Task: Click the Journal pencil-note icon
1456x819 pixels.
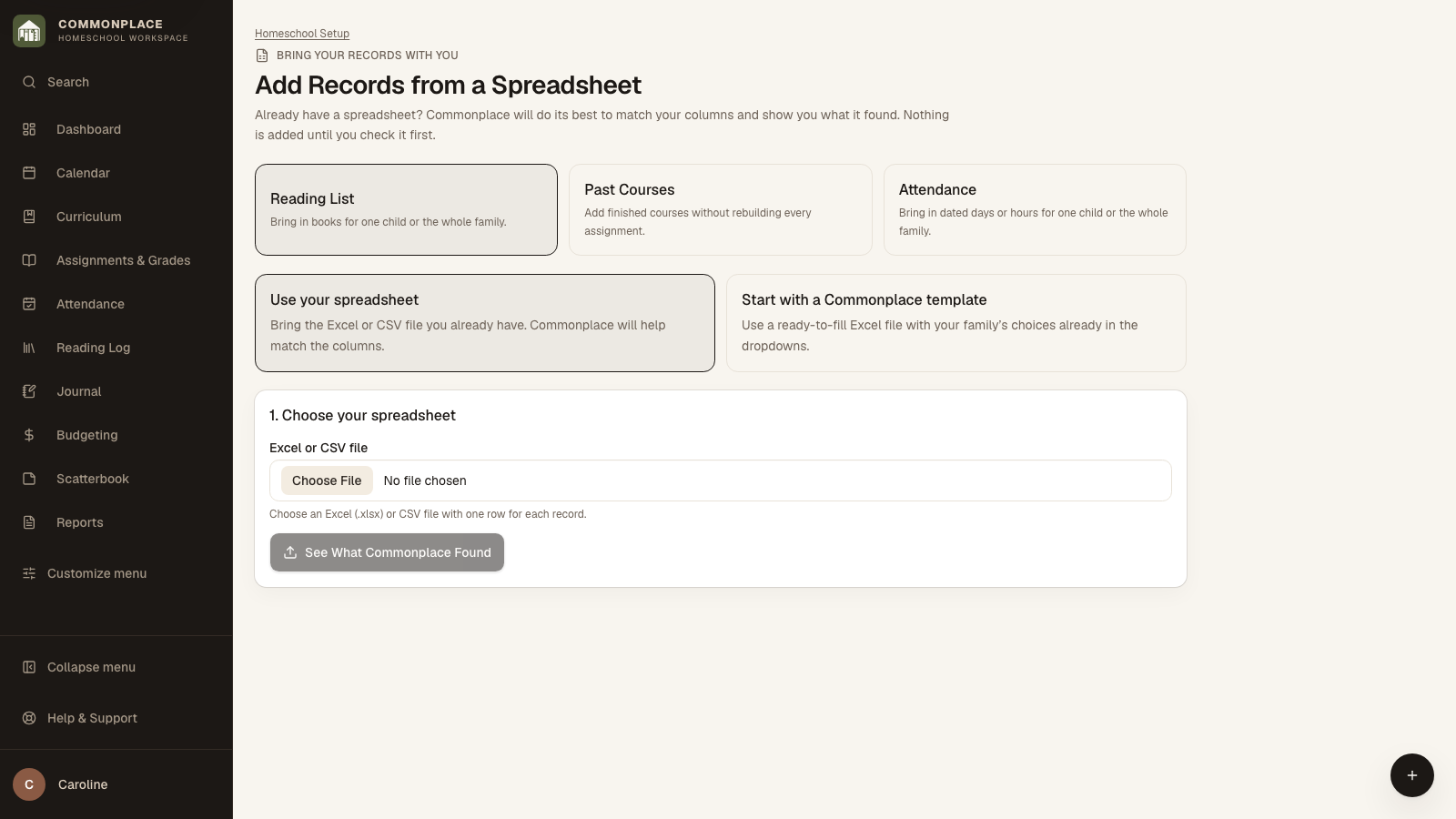Action: 29,391
